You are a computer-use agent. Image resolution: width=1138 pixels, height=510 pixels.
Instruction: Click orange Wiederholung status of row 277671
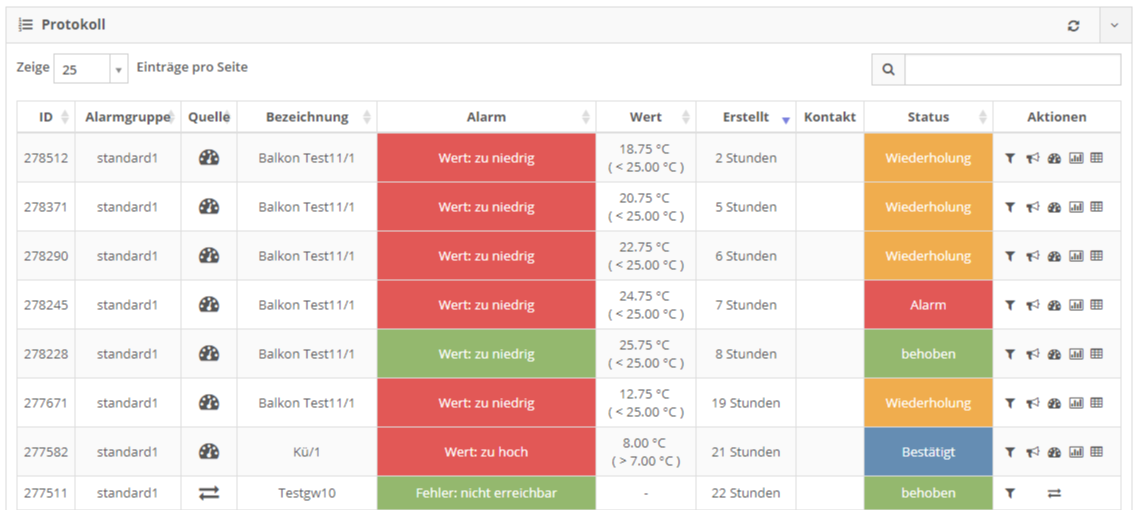coord(928,403)
